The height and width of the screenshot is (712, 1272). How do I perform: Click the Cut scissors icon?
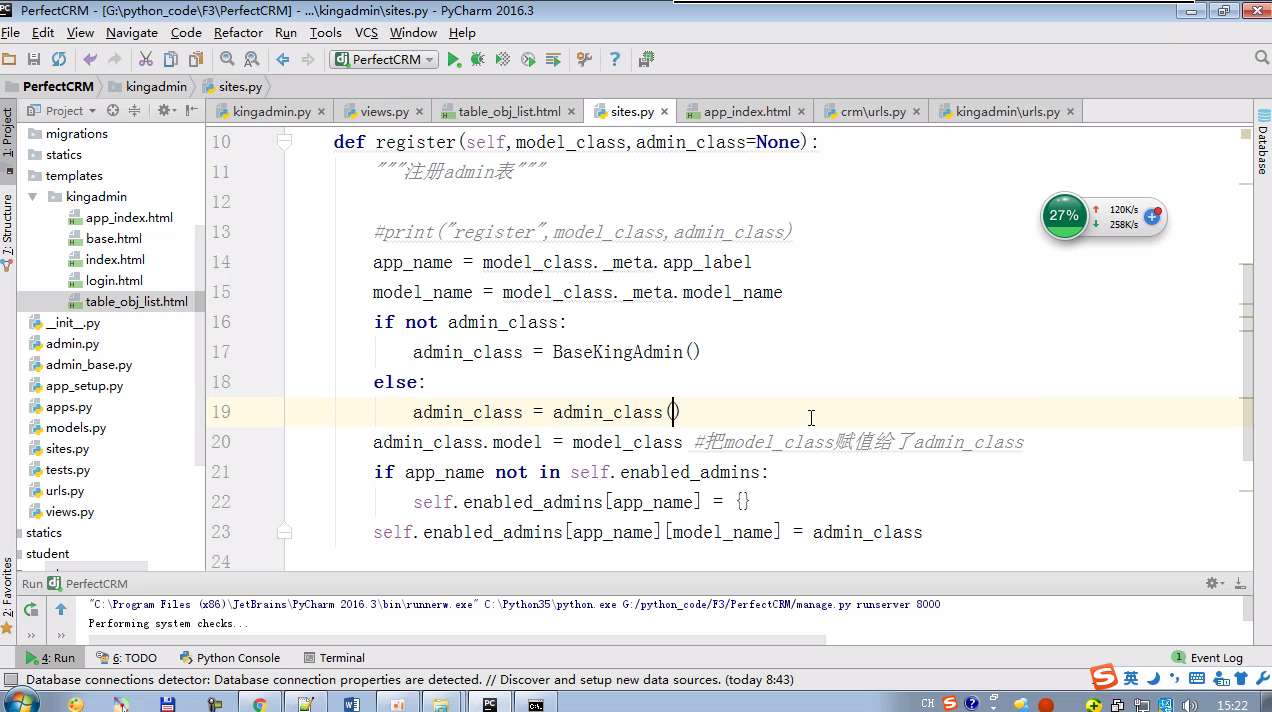click(146, 60)
